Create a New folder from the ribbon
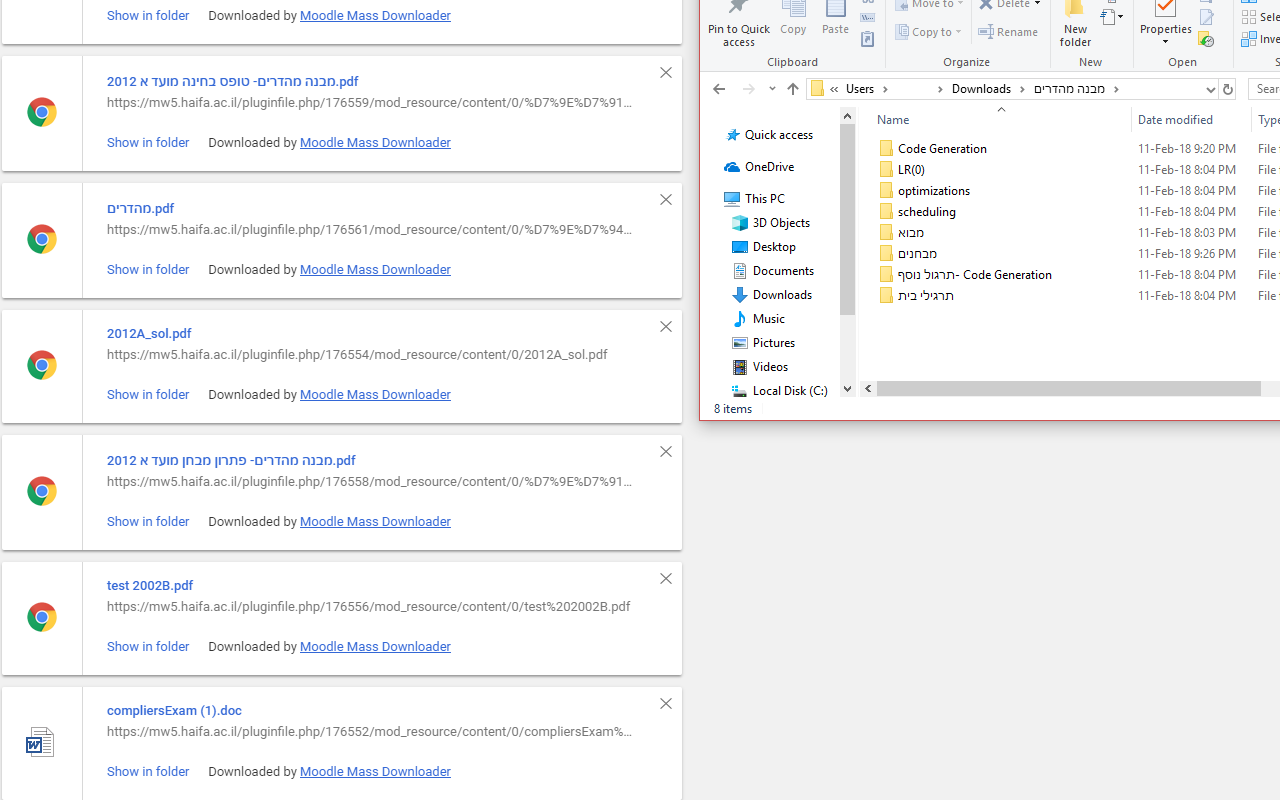1280x800 pixels. (x=1075, y=24)
